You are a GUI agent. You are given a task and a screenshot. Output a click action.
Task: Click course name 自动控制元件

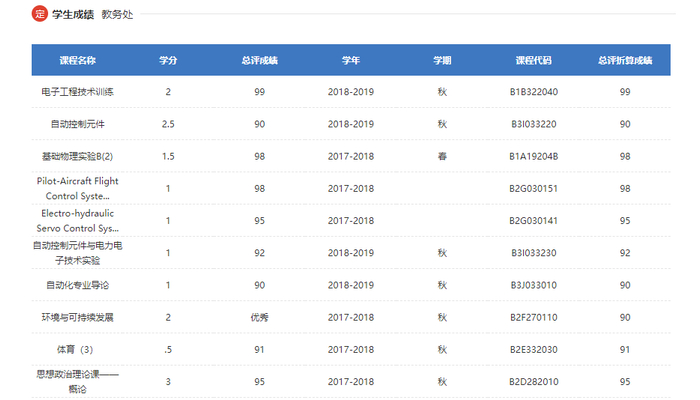78,124
